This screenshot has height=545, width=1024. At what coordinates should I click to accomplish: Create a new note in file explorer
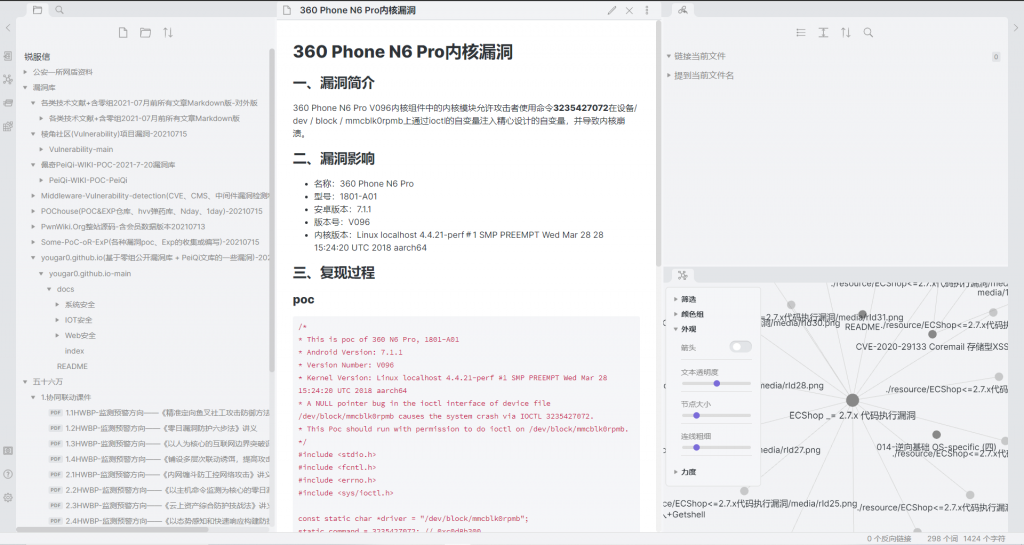point(123,33)
